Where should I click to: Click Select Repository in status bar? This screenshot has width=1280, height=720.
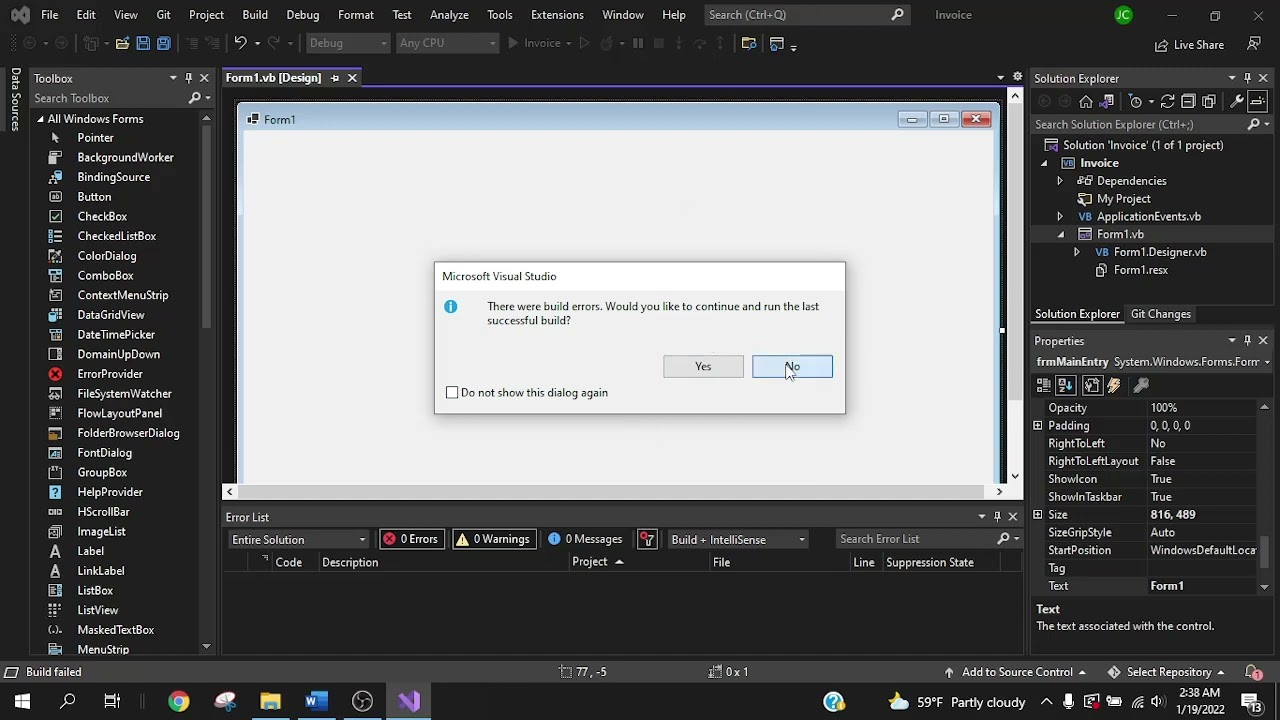tap(1166, 672)
